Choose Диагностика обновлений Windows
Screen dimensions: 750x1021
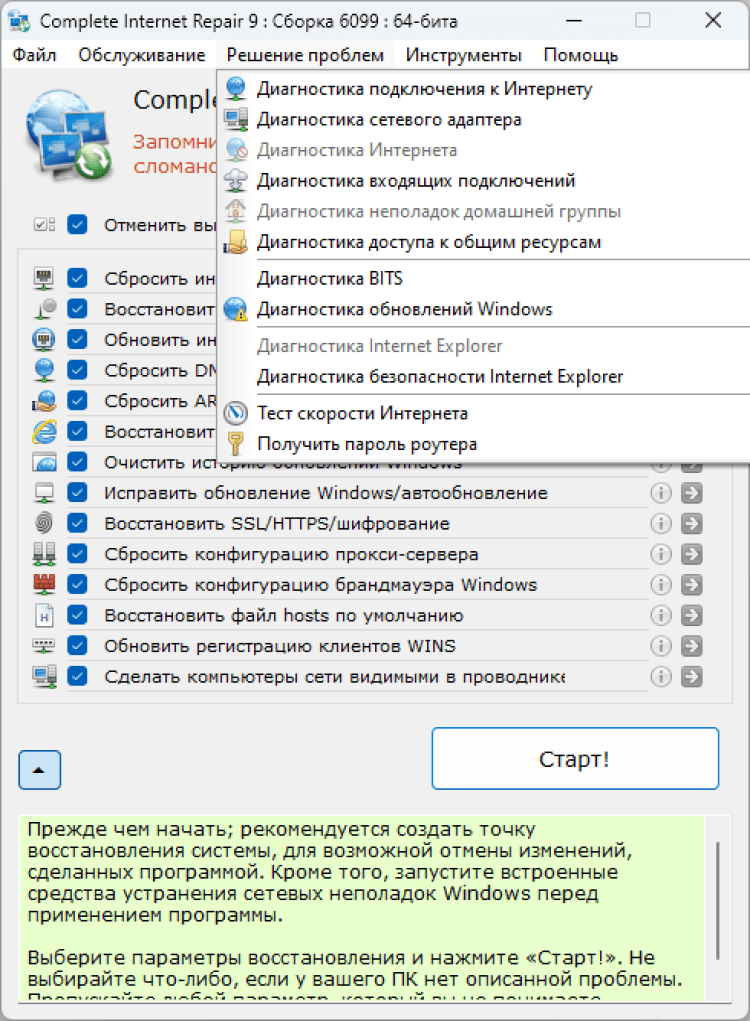(x=484, y=309)
